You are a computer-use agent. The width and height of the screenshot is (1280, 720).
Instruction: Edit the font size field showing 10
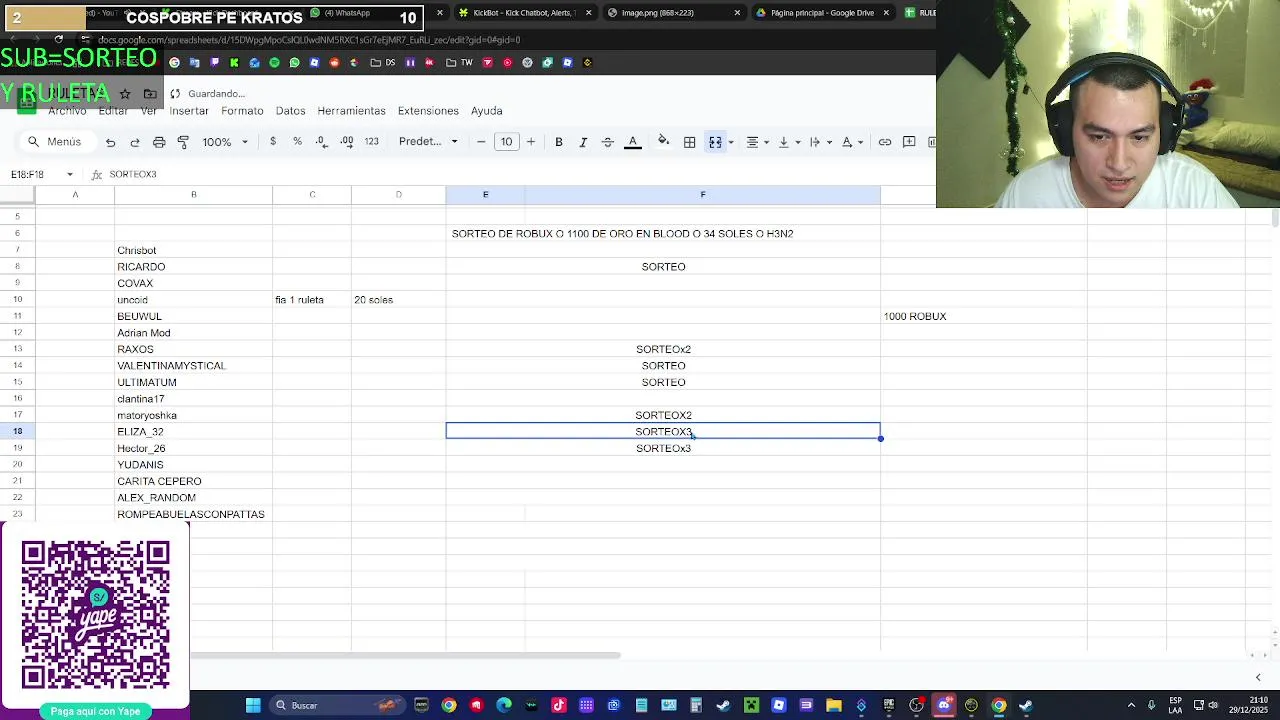[x=506, y=142]
